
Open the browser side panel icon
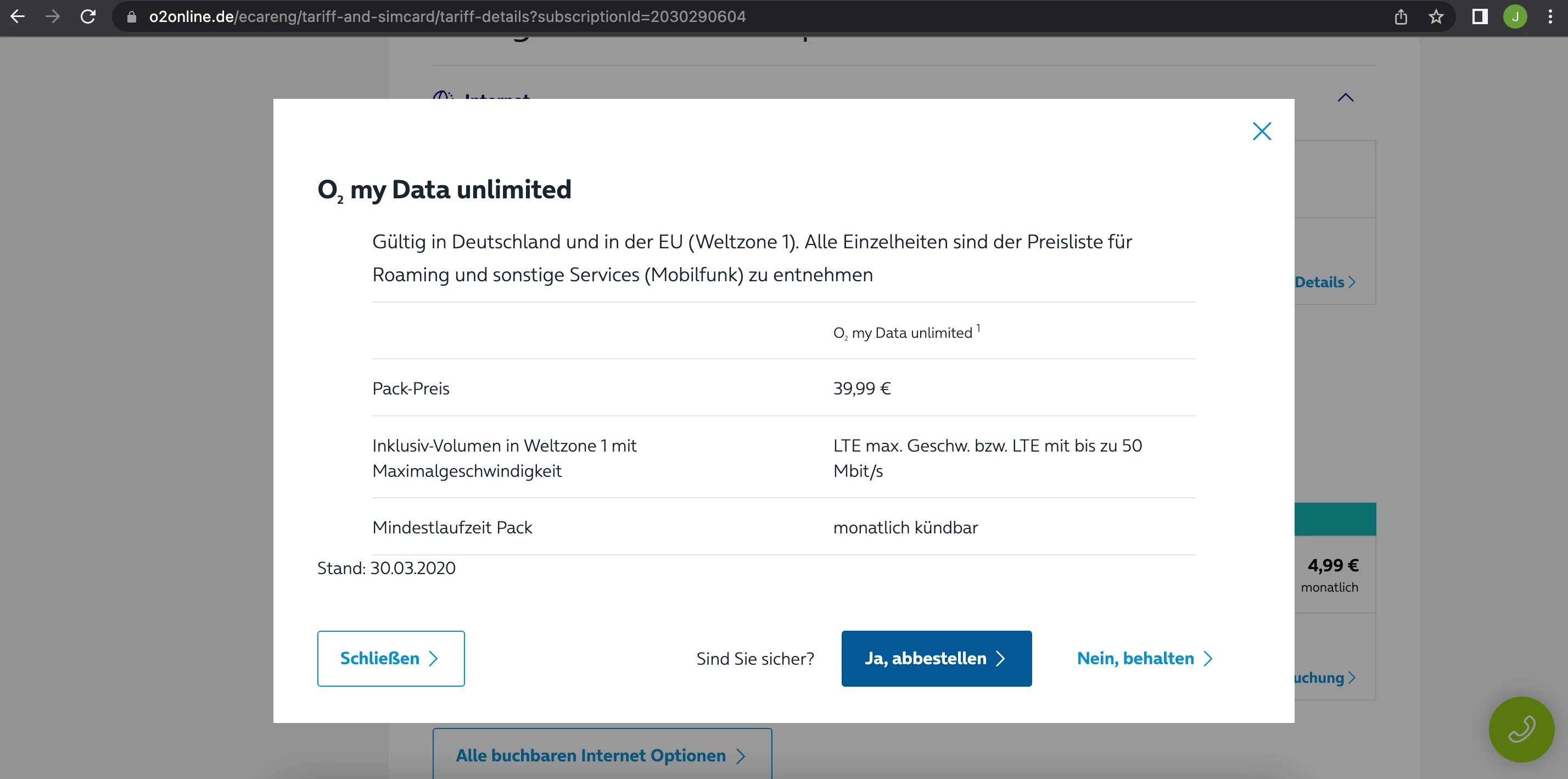click(x=1480, y=16)
